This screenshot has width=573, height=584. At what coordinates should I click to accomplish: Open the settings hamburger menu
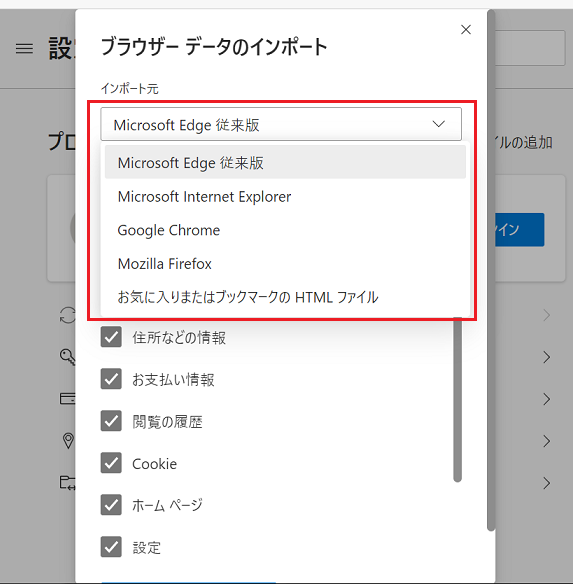24,48
